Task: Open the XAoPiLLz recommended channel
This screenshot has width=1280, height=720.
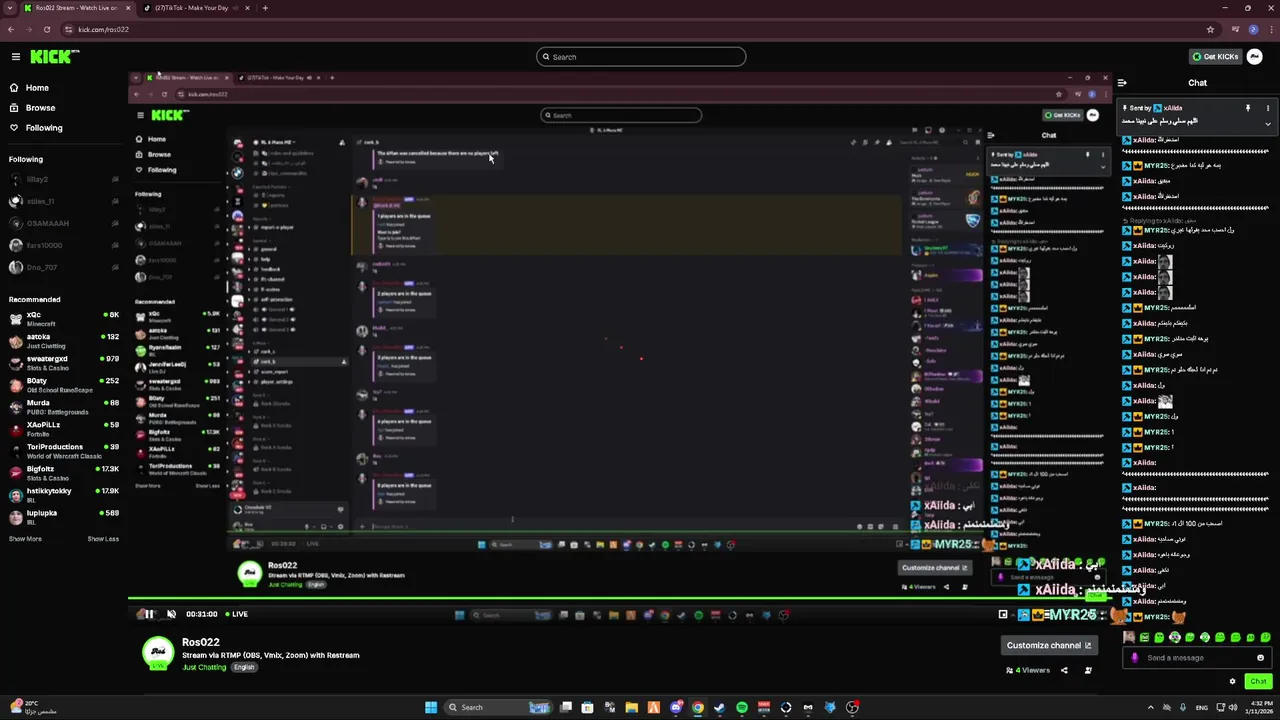Action: pyautogui.click(x=63, y=429)
